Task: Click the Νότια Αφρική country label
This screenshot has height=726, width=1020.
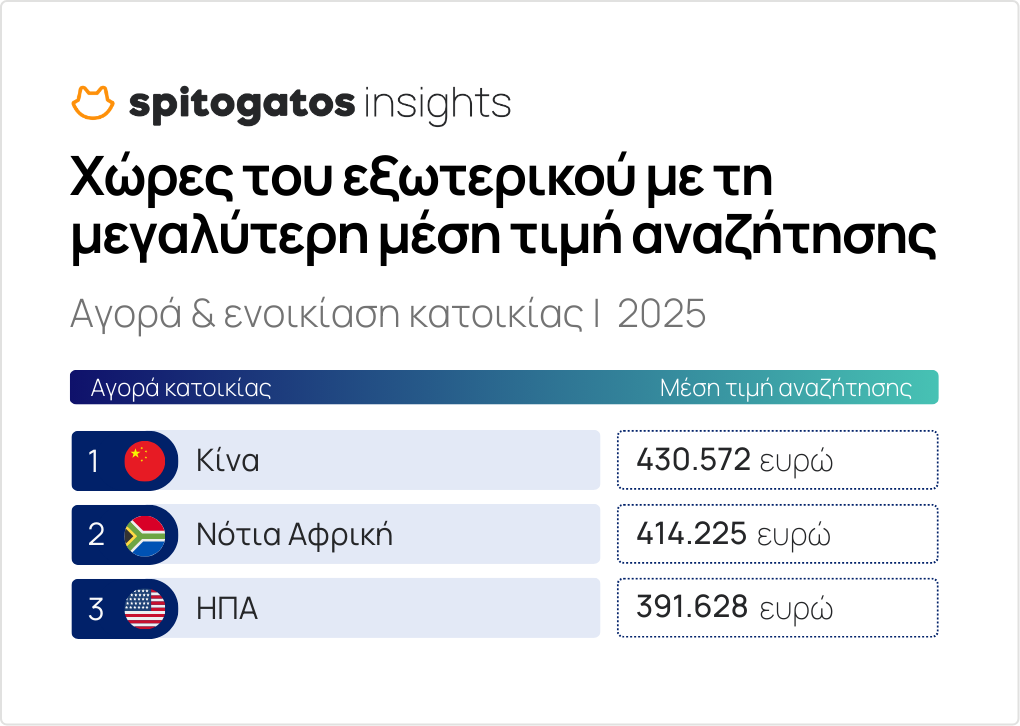Action: pyautogui.click(x=295, y=535)
